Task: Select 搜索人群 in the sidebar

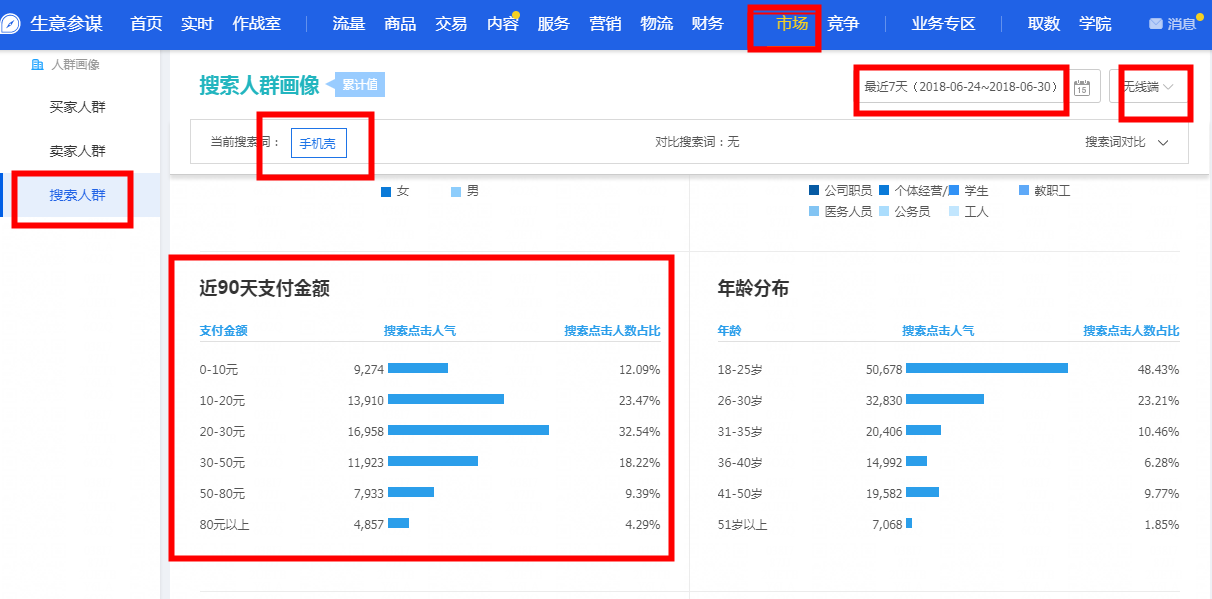Action: 77,195
